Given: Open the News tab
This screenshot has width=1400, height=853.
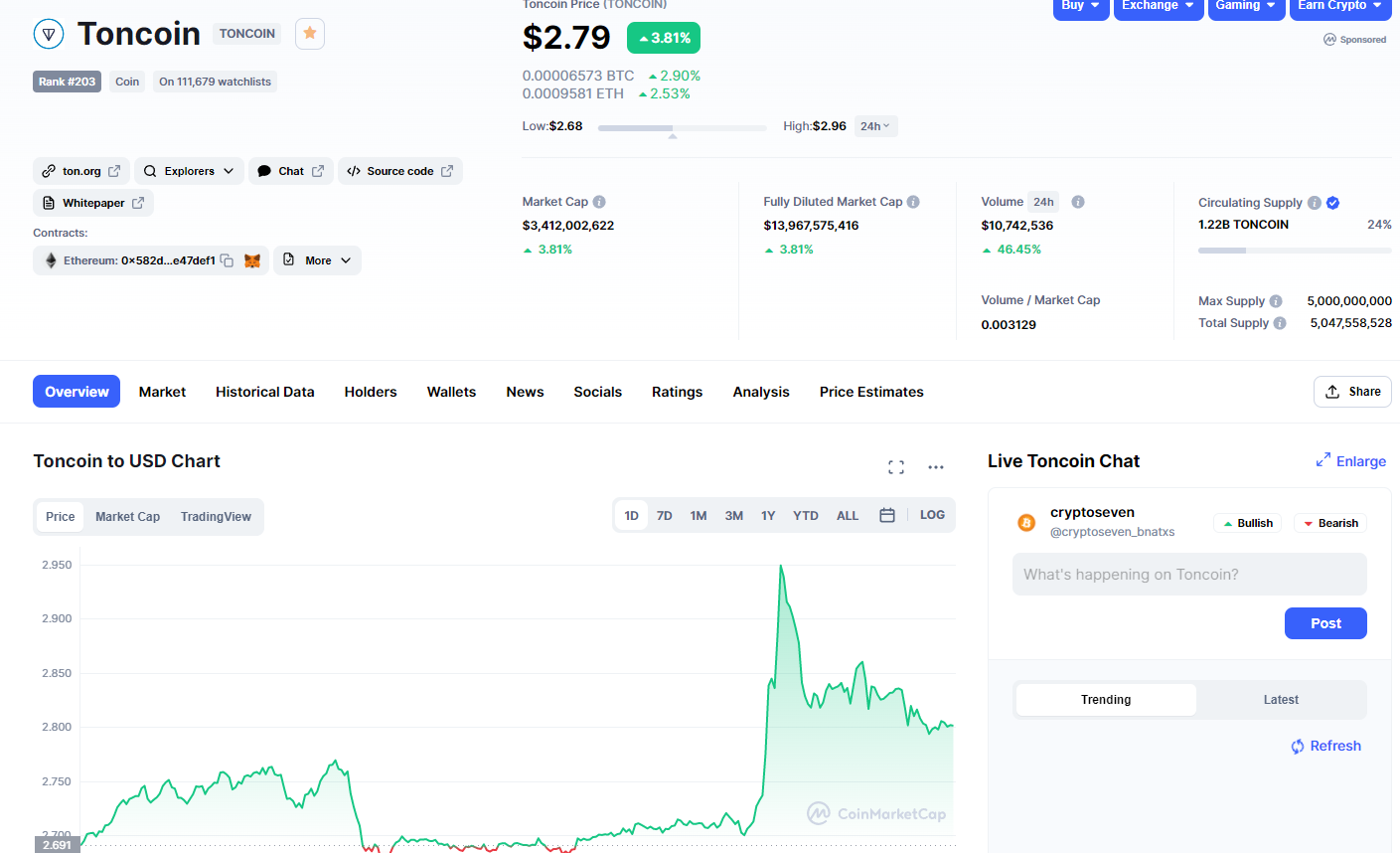Looking at the screenshot, I should (525, 392).
